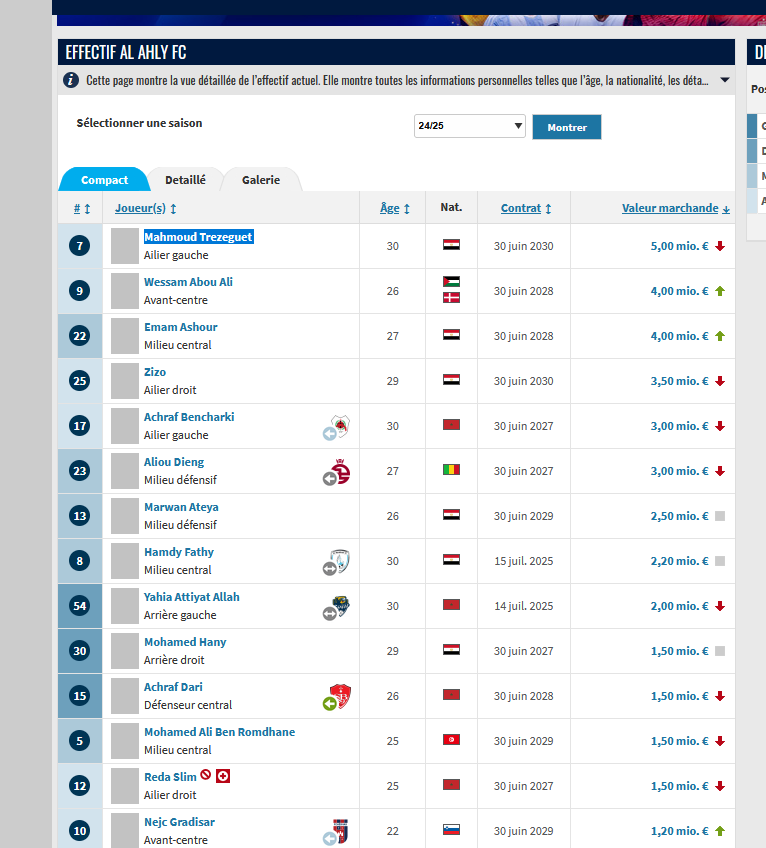766x848 pixels.
Task: Open Yahia Attiyat Allah player link
Action: (192, 597)
